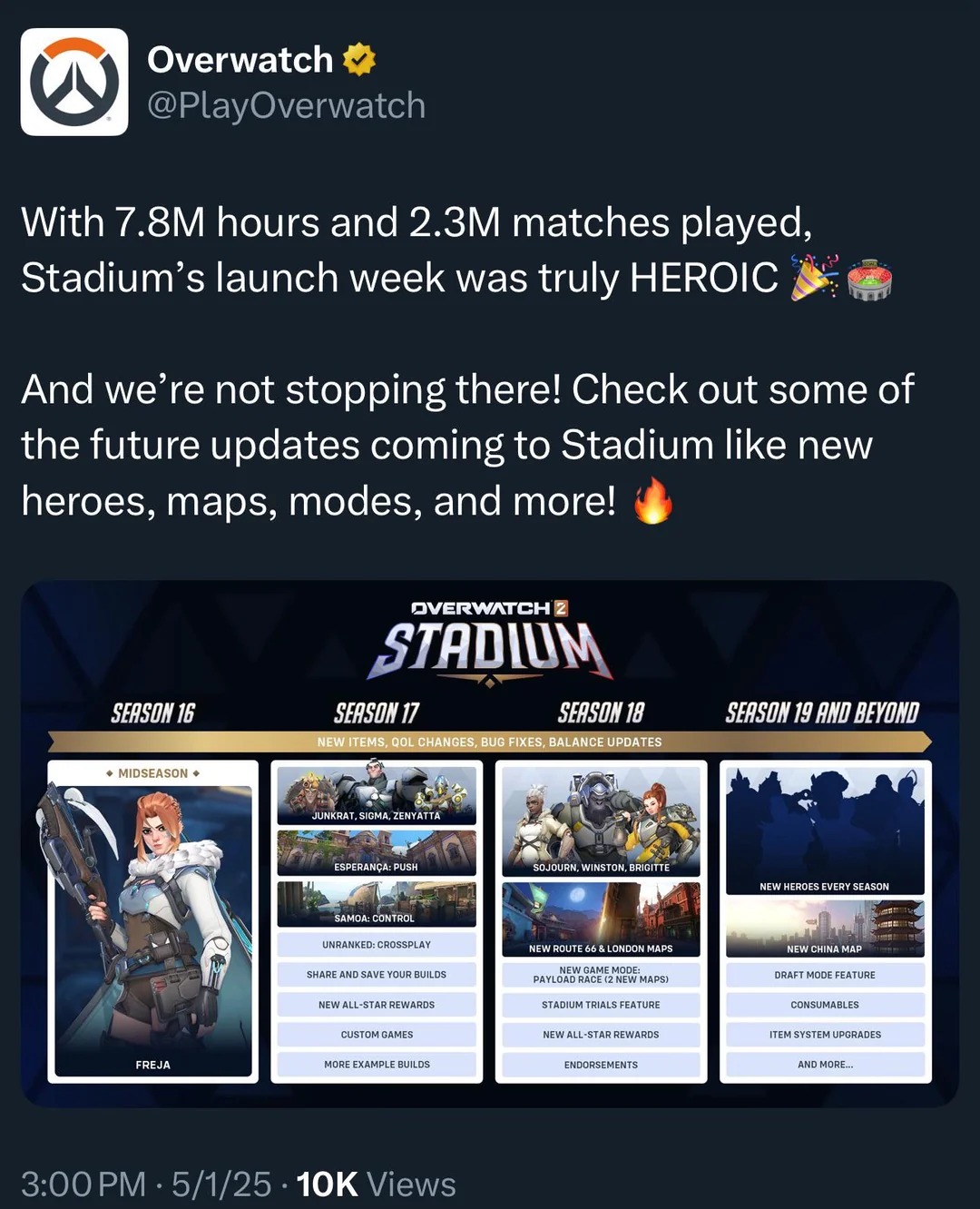Open the Freja midseason hero card

pos(152,921)
